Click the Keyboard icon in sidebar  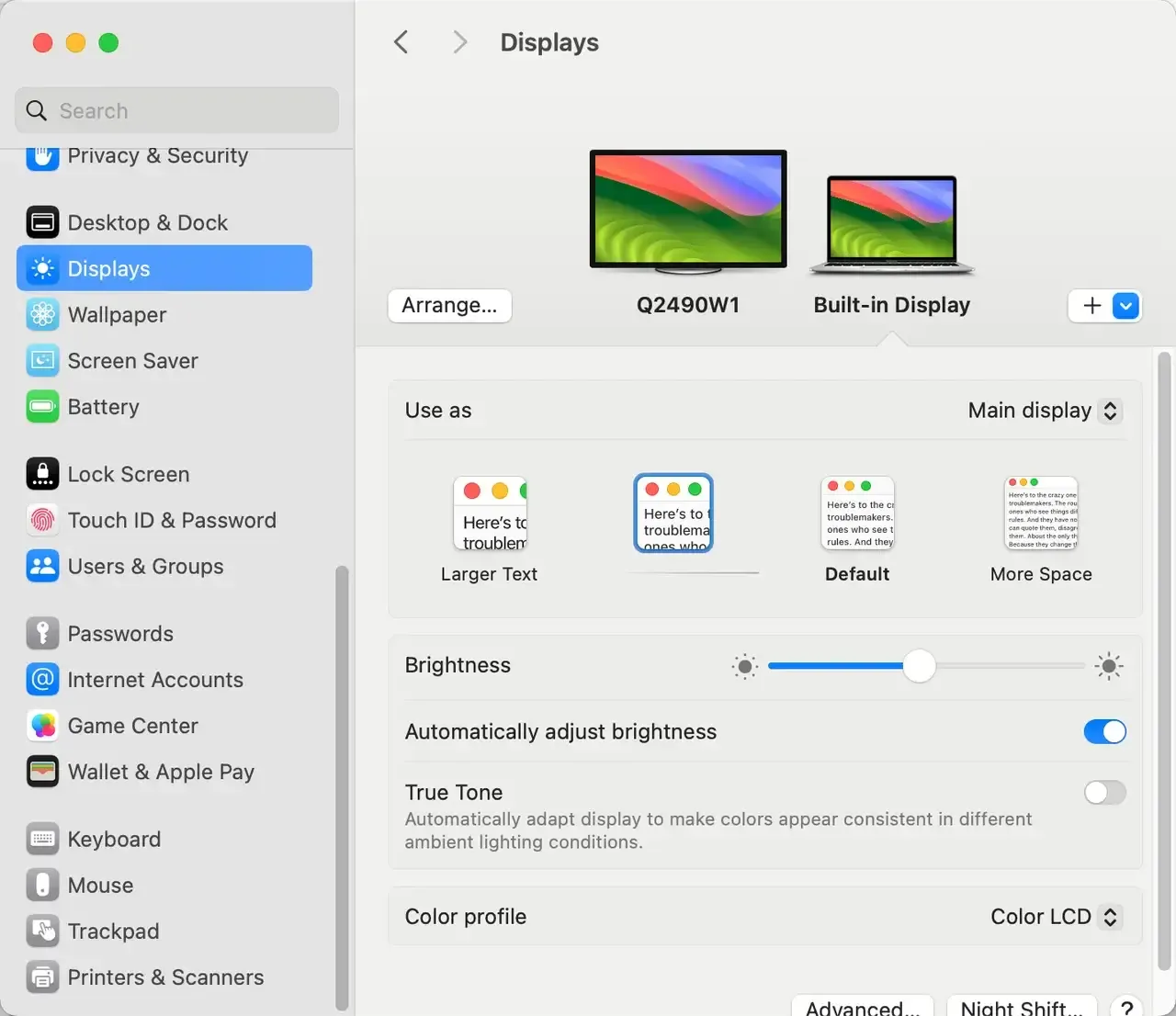42,839
